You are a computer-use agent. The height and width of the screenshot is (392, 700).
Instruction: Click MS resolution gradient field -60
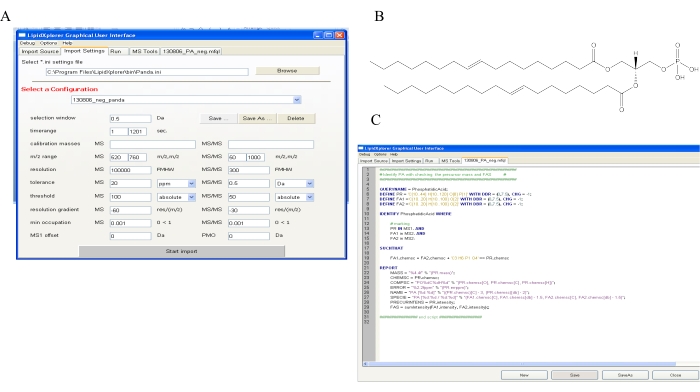pyautogui.click(x=130, y=210)
